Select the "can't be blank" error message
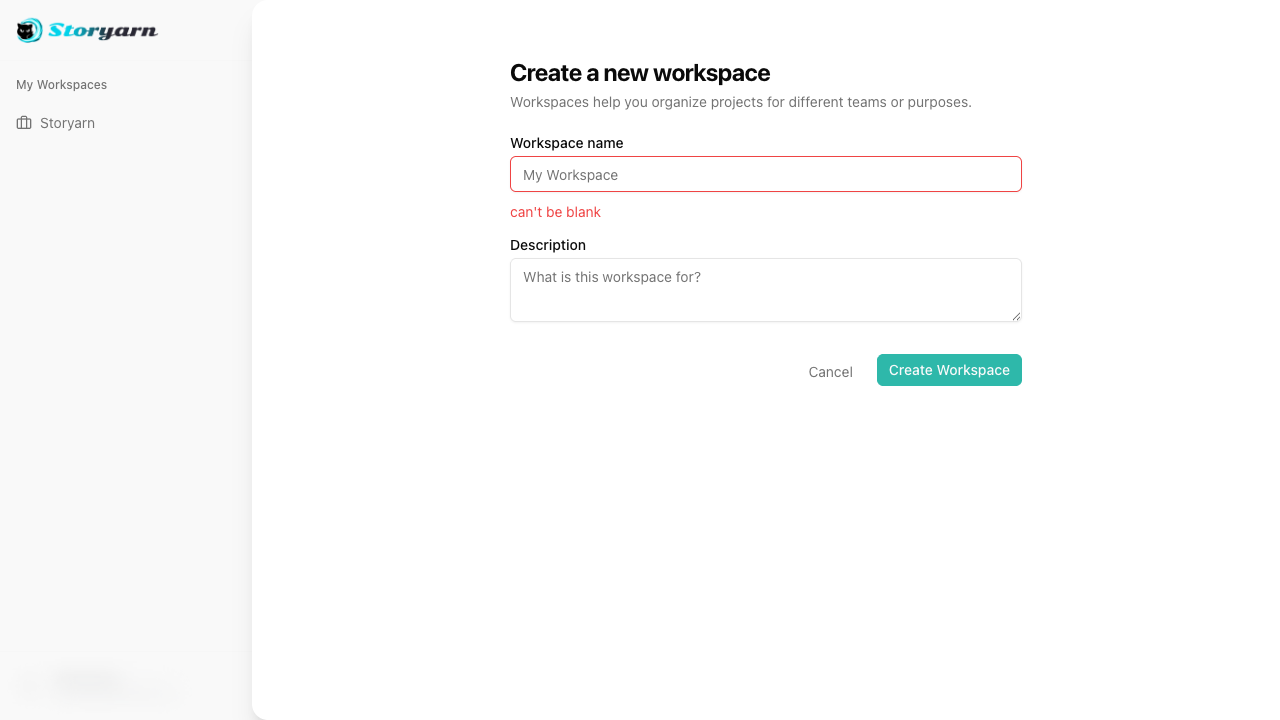Image resolution: width=1280 pixels, height=720 pixels. [x=555, y=212]
